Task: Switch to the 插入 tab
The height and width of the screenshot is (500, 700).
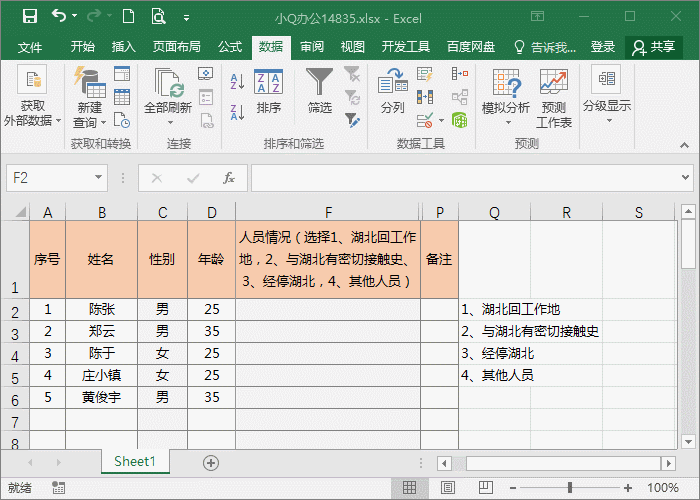Action: point(124,47)
